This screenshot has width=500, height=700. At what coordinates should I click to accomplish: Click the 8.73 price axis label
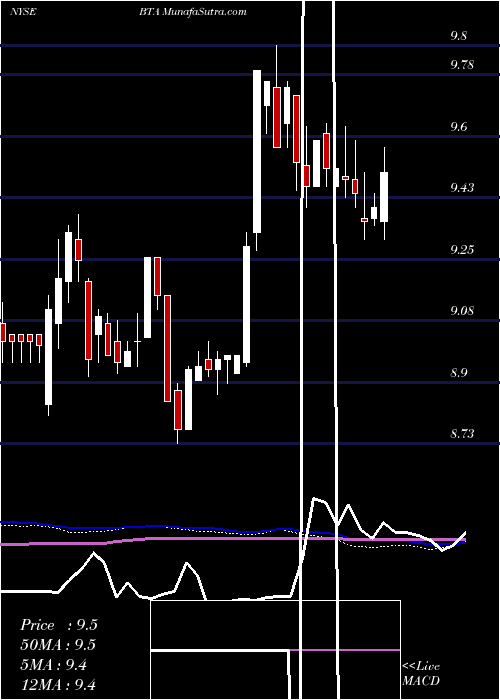pos(462,434)
